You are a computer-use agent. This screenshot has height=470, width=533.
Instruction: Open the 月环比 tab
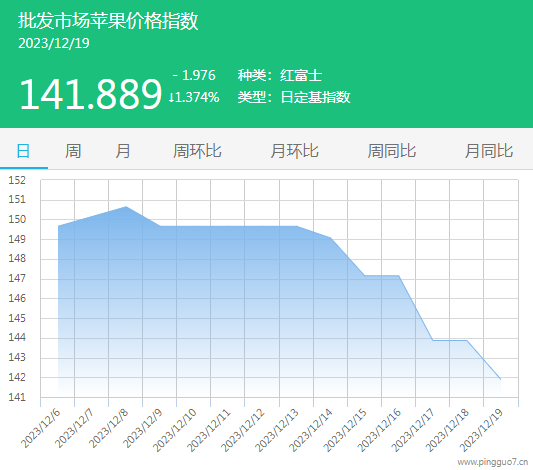tap(294, 151)
